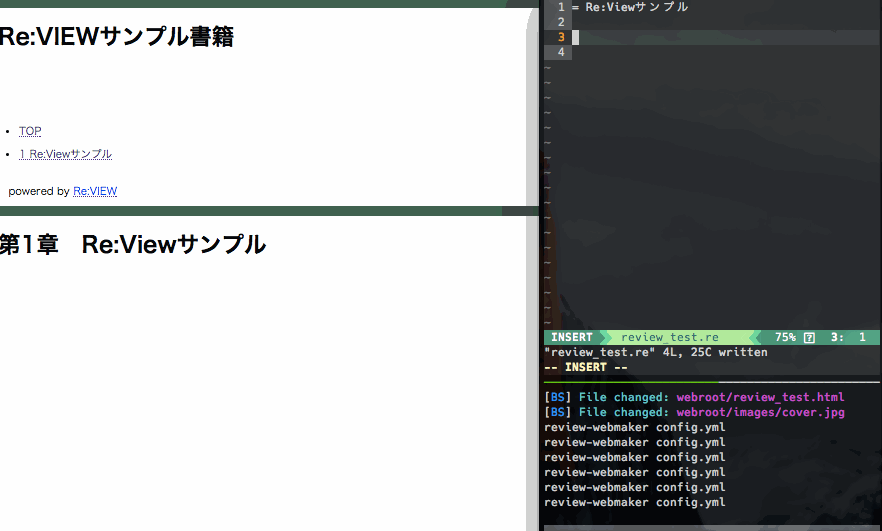Click the webroot/images/cover.jpg path in the terminal log

pyautogui.click(x=760, y=412)
